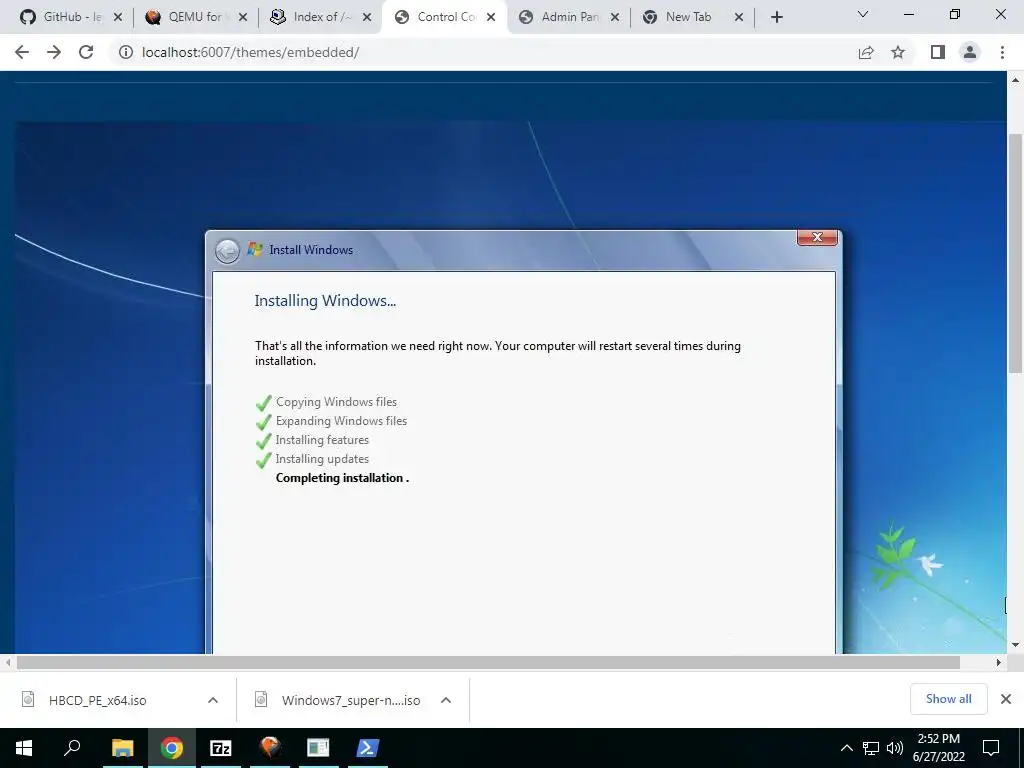Open the notification center
The image size is (1024, 768).
pyautogui.click(x=991, y=748)
